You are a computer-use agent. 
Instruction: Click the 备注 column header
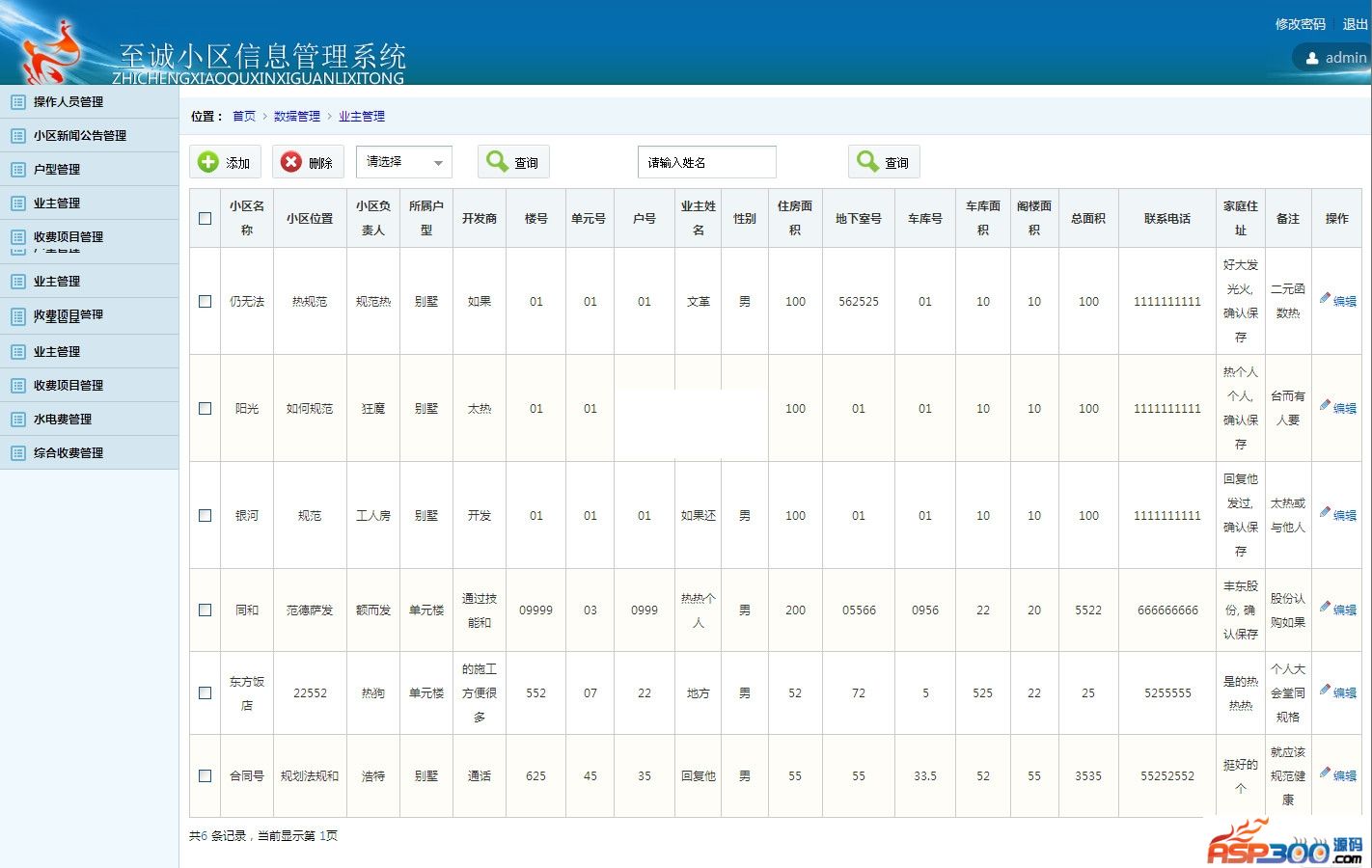(x=1288, y=218)
